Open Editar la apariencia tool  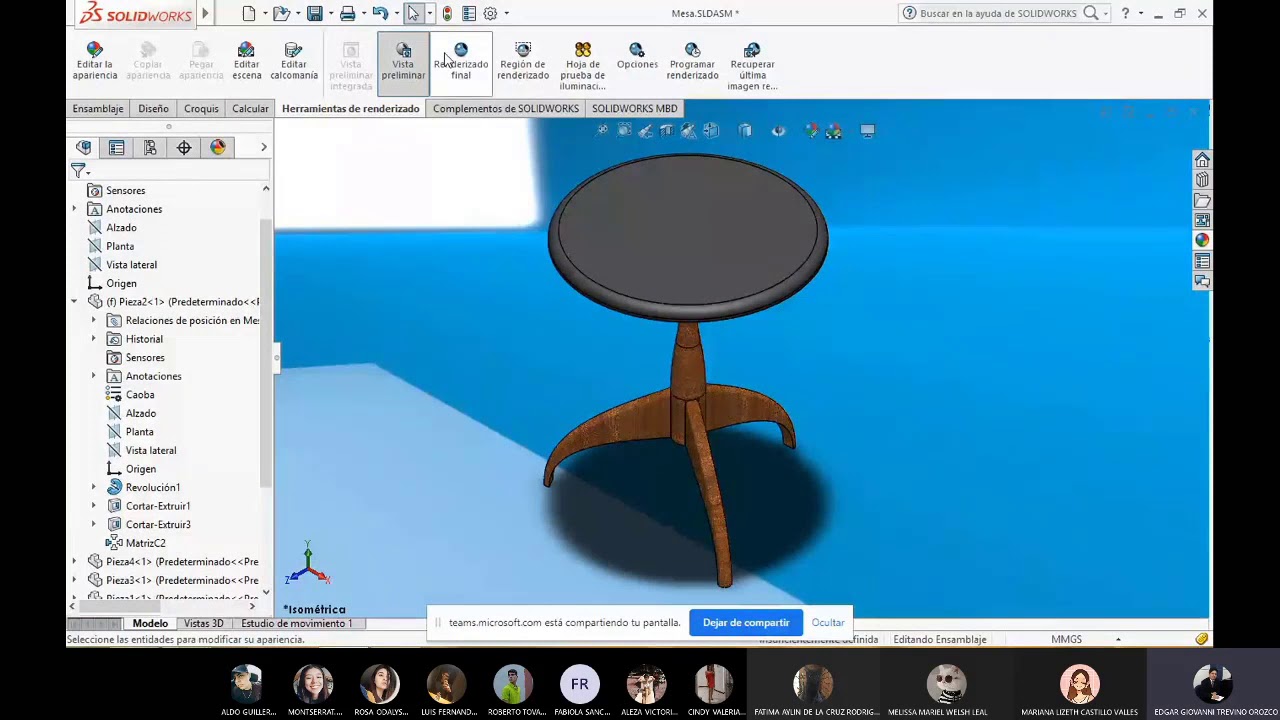coord(95,61)
